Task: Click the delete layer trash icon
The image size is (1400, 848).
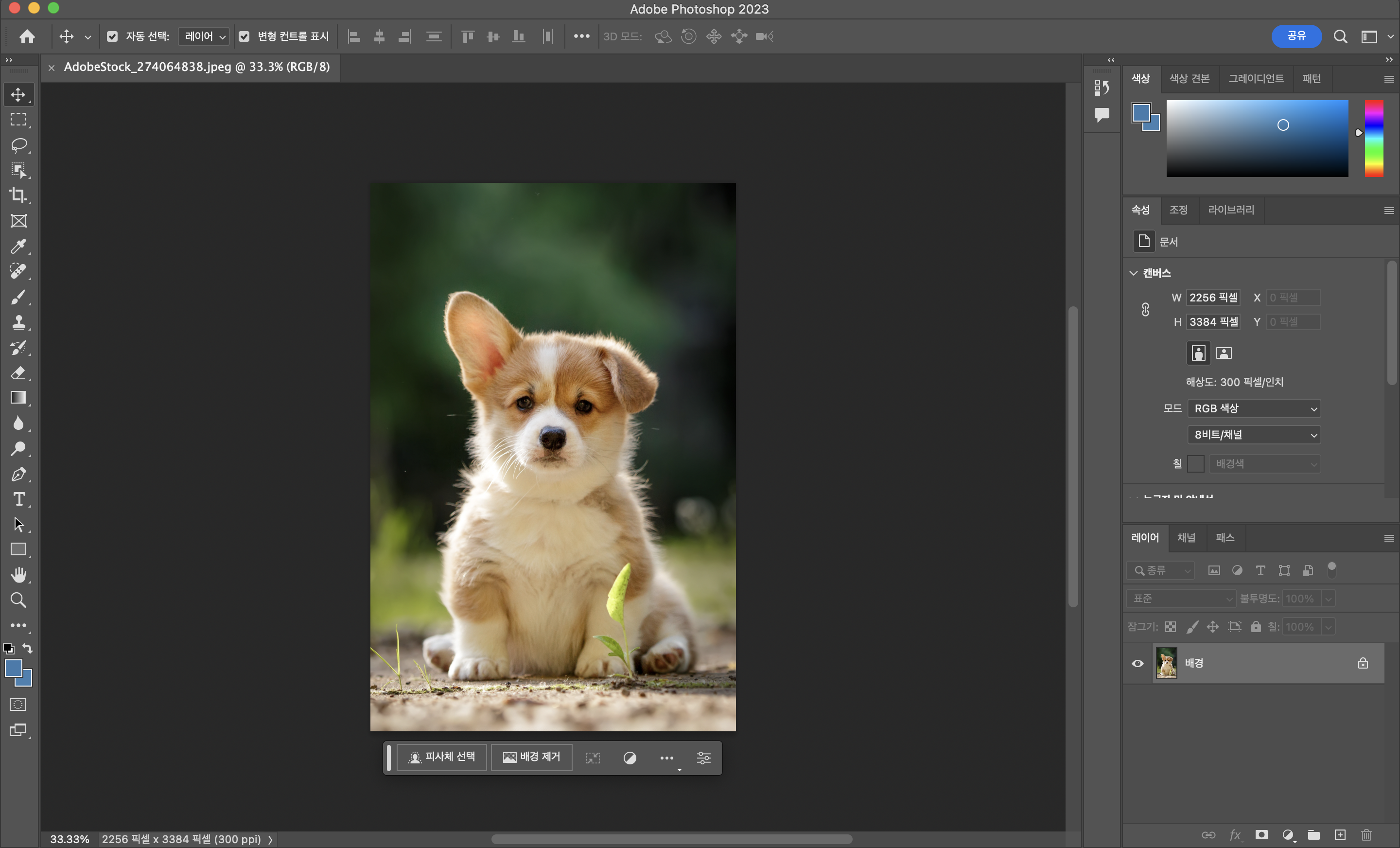Action: pos(1366,834)
